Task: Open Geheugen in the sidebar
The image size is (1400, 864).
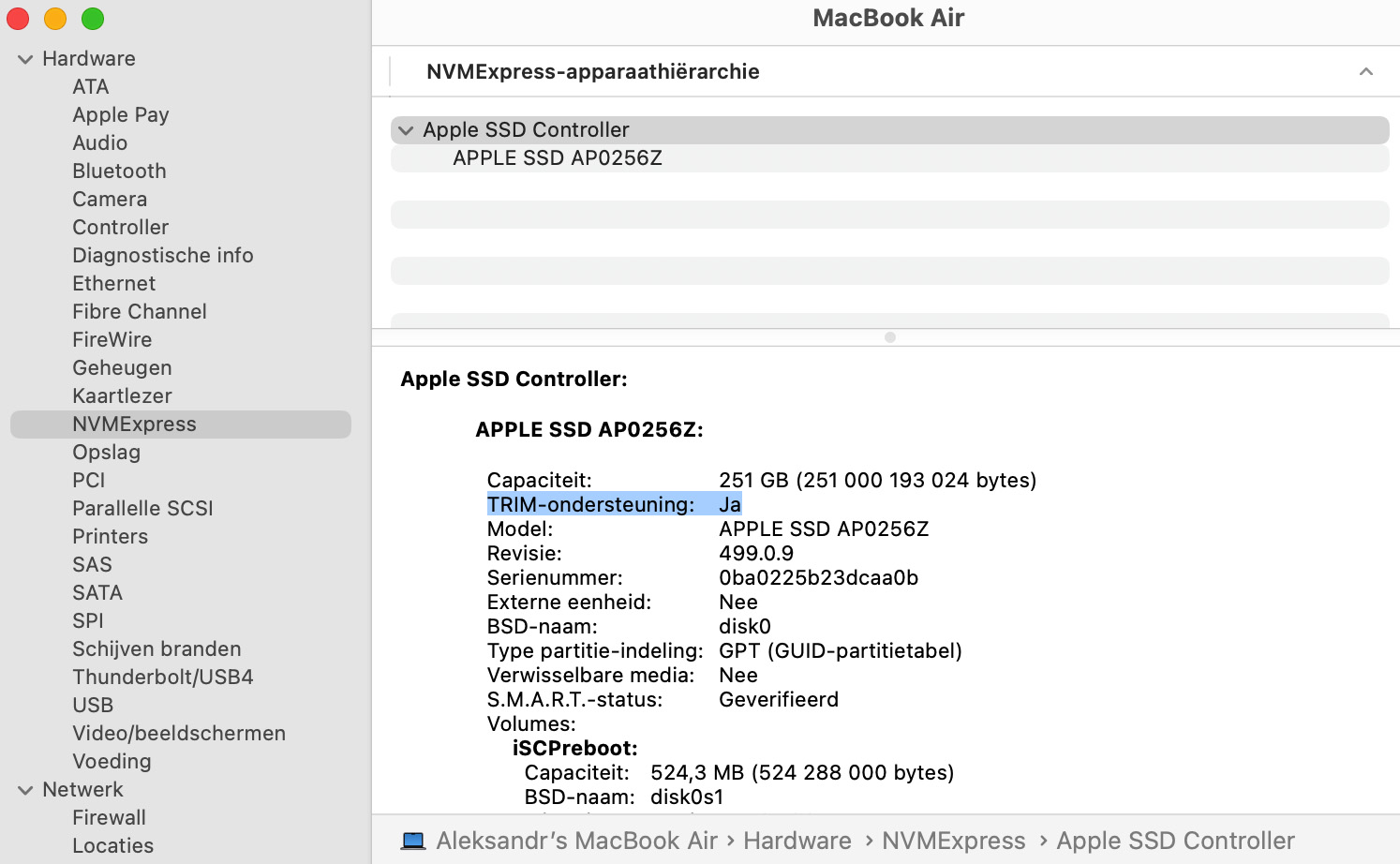Action: click(122, 367)
